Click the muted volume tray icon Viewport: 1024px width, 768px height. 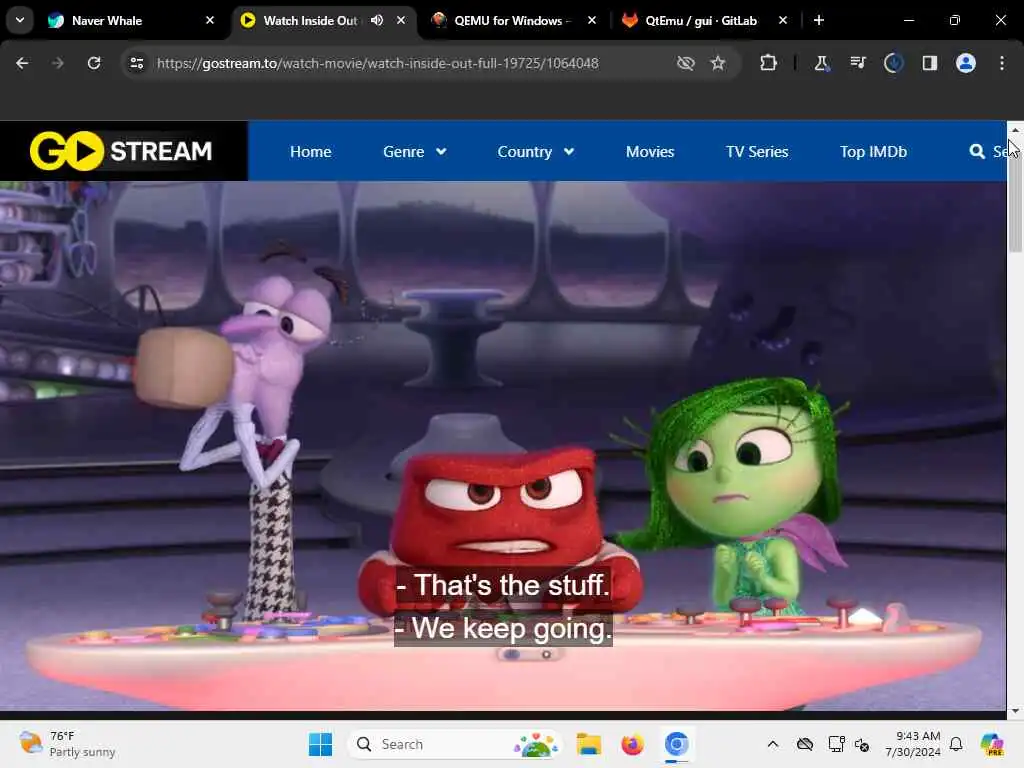(x=862, y=744)
